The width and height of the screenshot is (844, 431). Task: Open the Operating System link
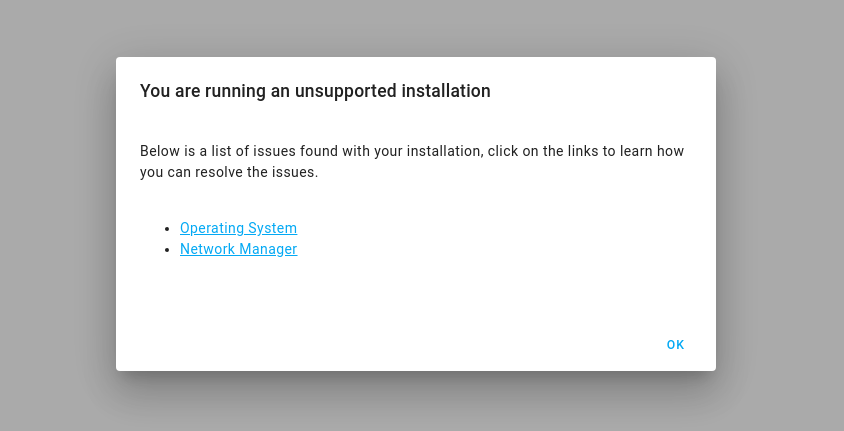pos(238,228)
